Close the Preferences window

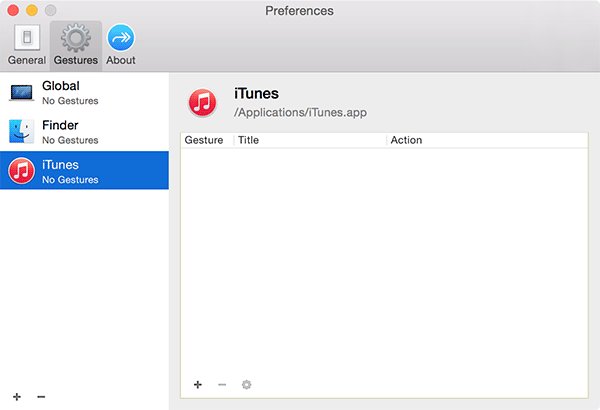coord(13,10)
